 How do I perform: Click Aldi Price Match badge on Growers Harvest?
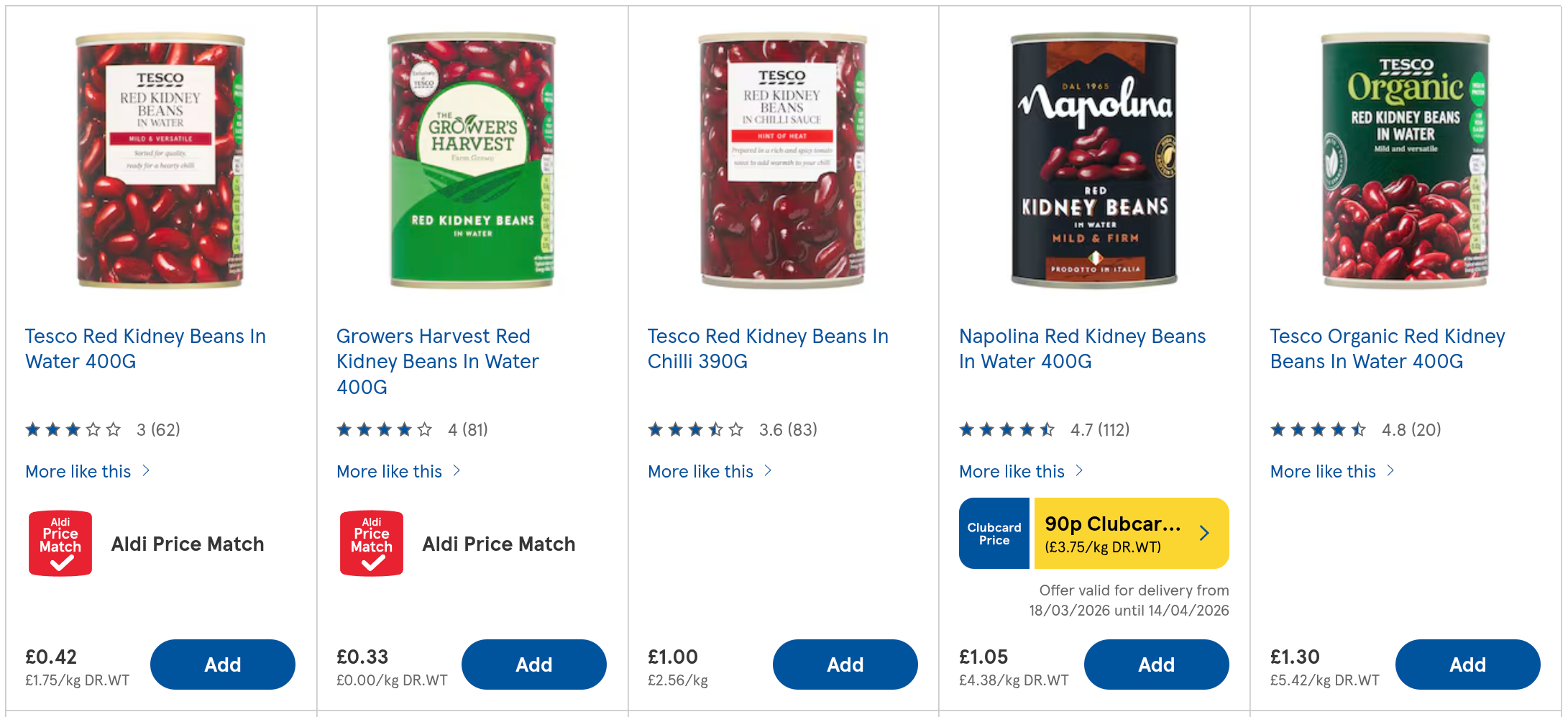tap(372, 544)
